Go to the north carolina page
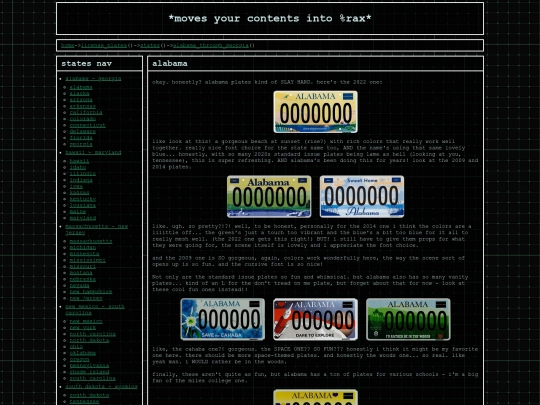The height and width of the screenshot is (405, 540). tap(93, 334)
